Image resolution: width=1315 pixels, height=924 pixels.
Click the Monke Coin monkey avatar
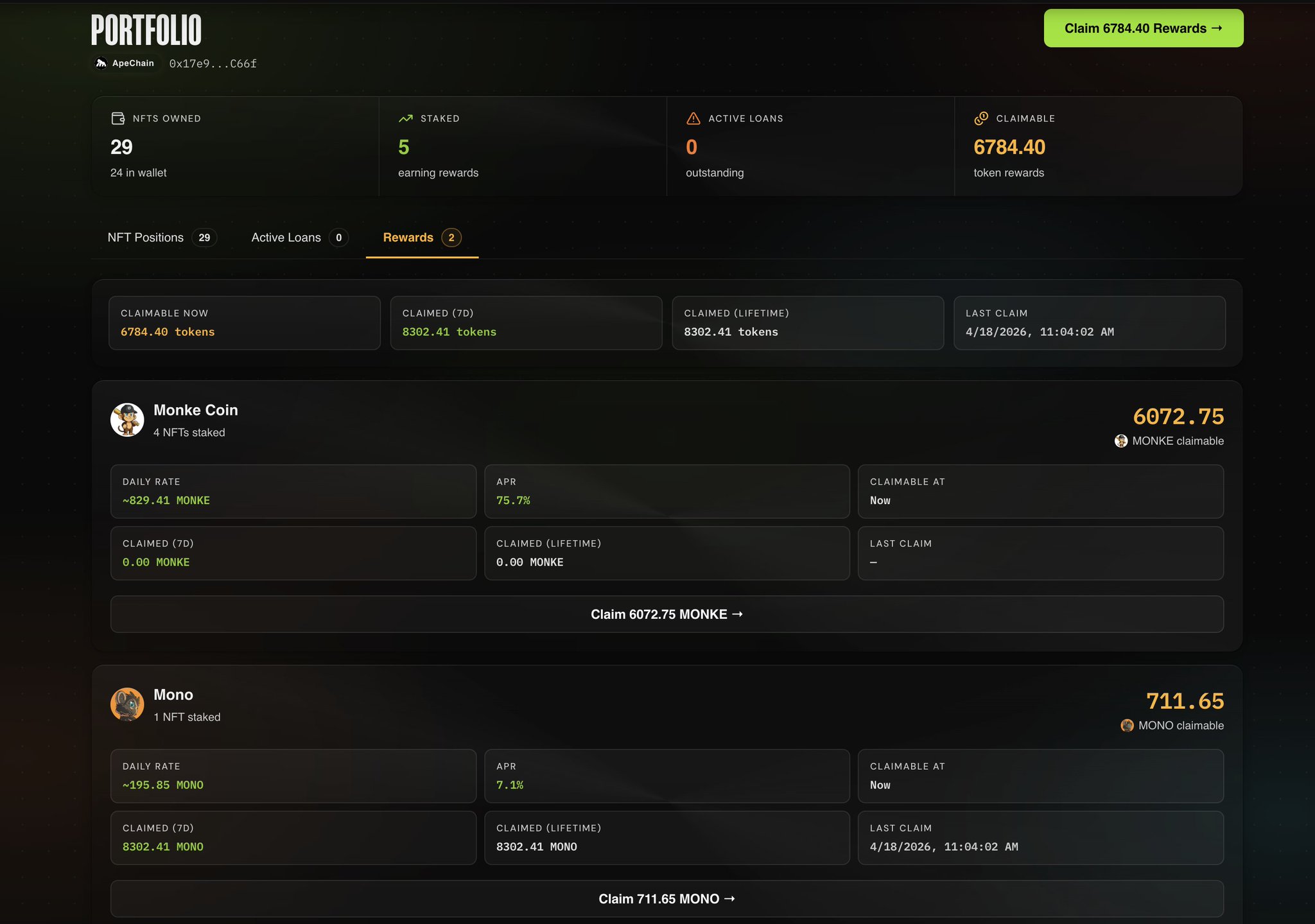[127, 420]
